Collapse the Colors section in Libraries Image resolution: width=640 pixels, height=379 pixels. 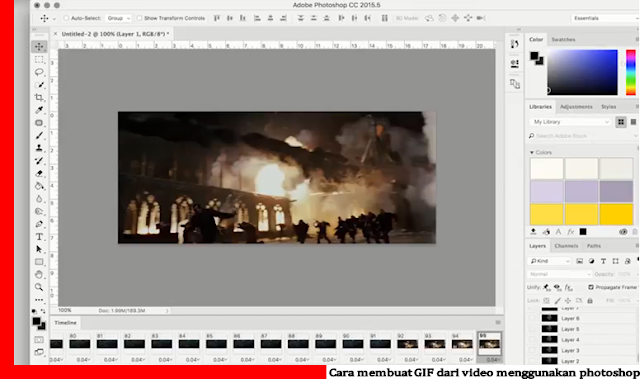click(x=532, y=152)
